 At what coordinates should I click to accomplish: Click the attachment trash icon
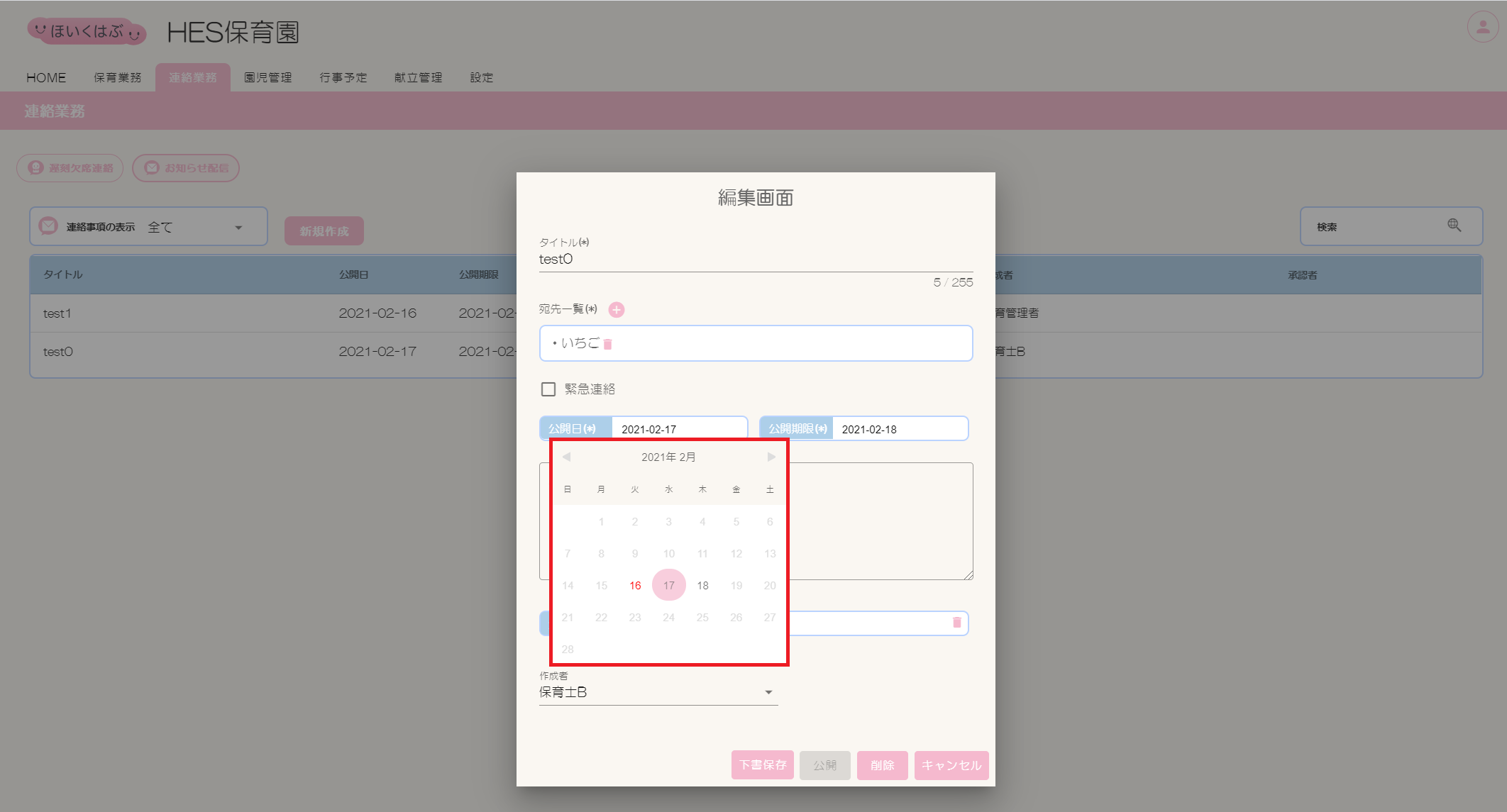point(956,623)
